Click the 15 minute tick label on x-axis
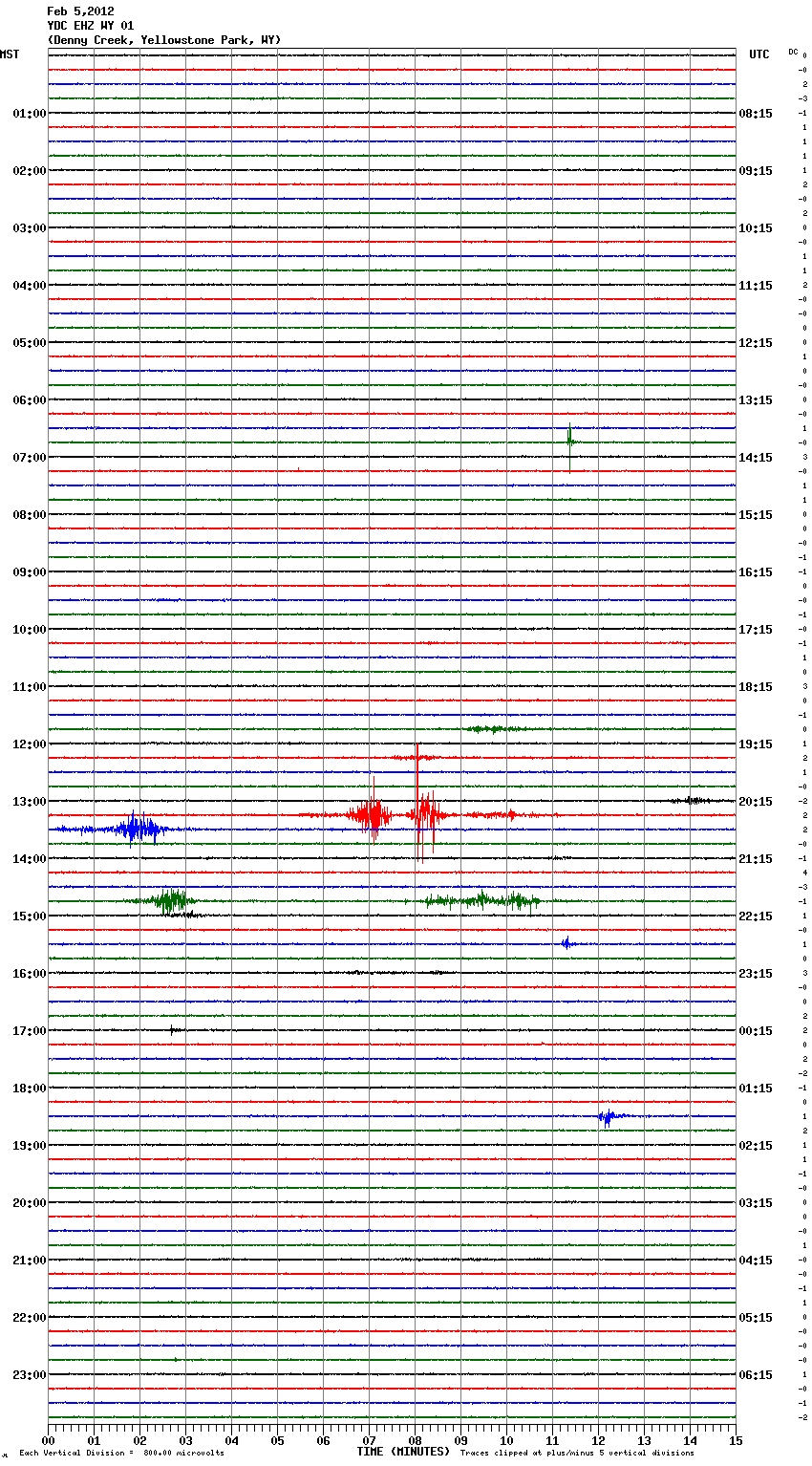The image size is (812, 1466). pyautogui.click(x=736, y=1440)
